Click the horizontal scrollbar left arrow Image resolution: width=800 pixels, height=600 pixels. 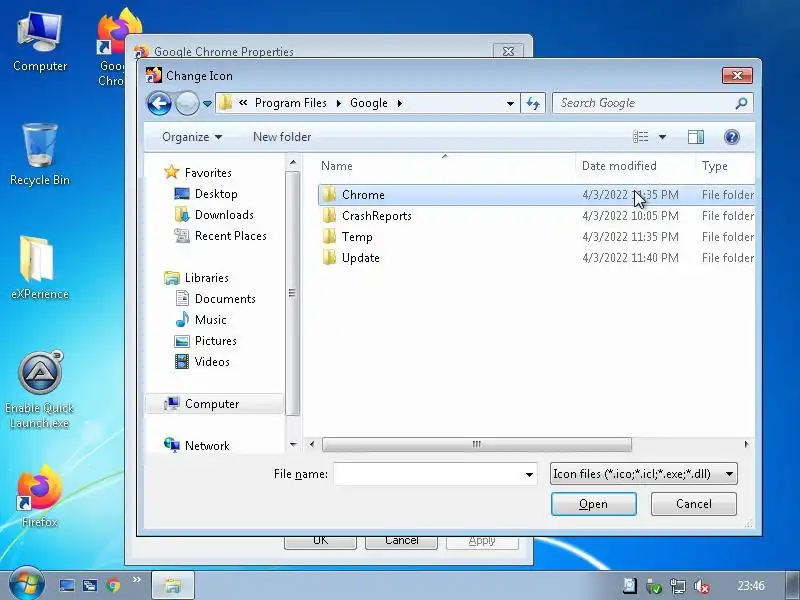(x=312, y=444)
